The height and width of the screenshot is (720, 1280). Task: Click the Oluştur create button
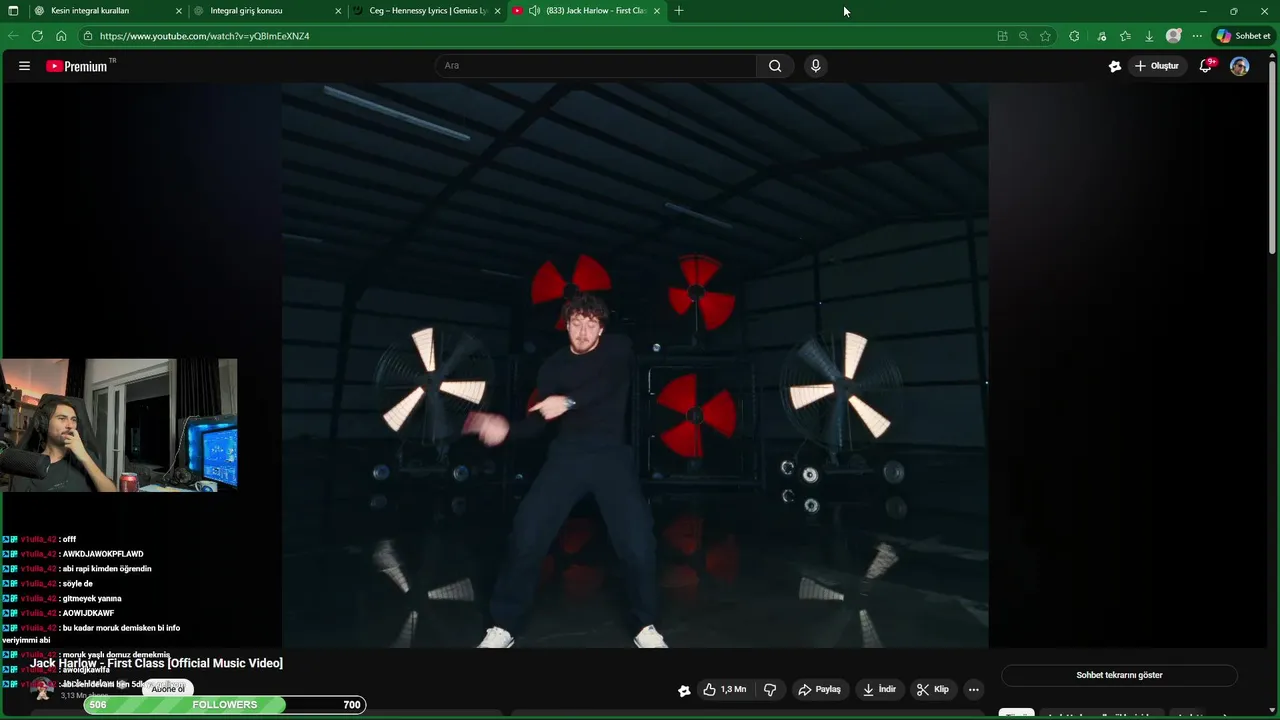(x=1157, y=66)
